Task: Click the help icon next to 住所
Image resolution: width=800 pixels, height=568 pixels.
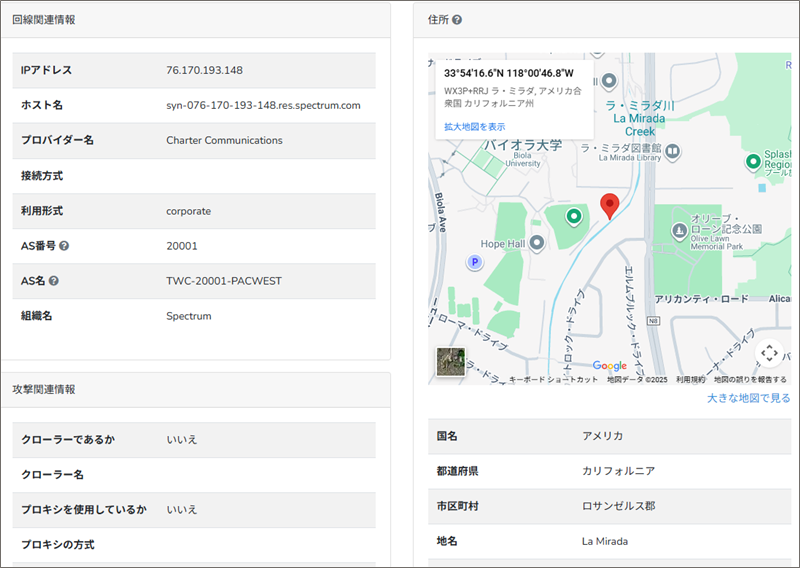Action: pyautogui.click(x=457, y=20)
